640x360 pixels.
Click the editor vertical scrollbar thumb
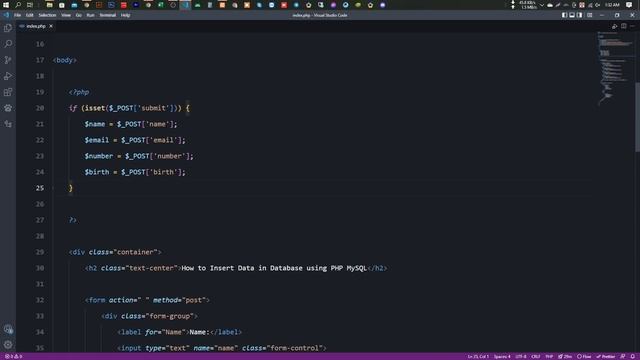point(637,117)
